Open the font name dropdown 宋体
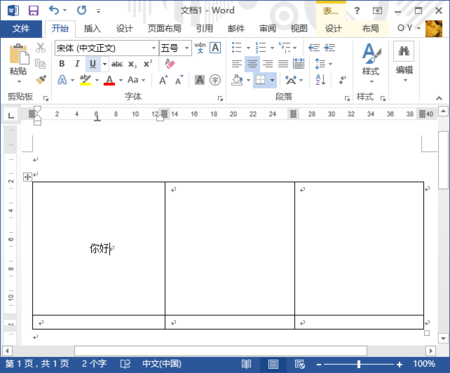The image size is (450, 373). 154,48
